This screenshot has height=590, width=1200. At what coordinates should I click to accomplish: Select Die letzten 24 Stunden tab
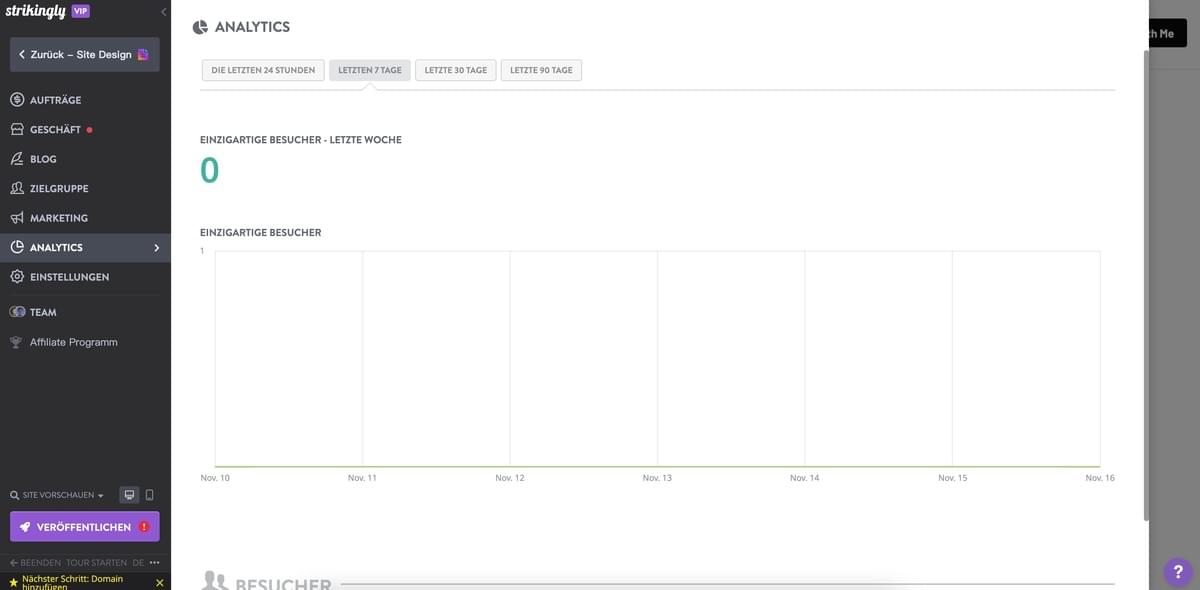[x=263, y=68]
